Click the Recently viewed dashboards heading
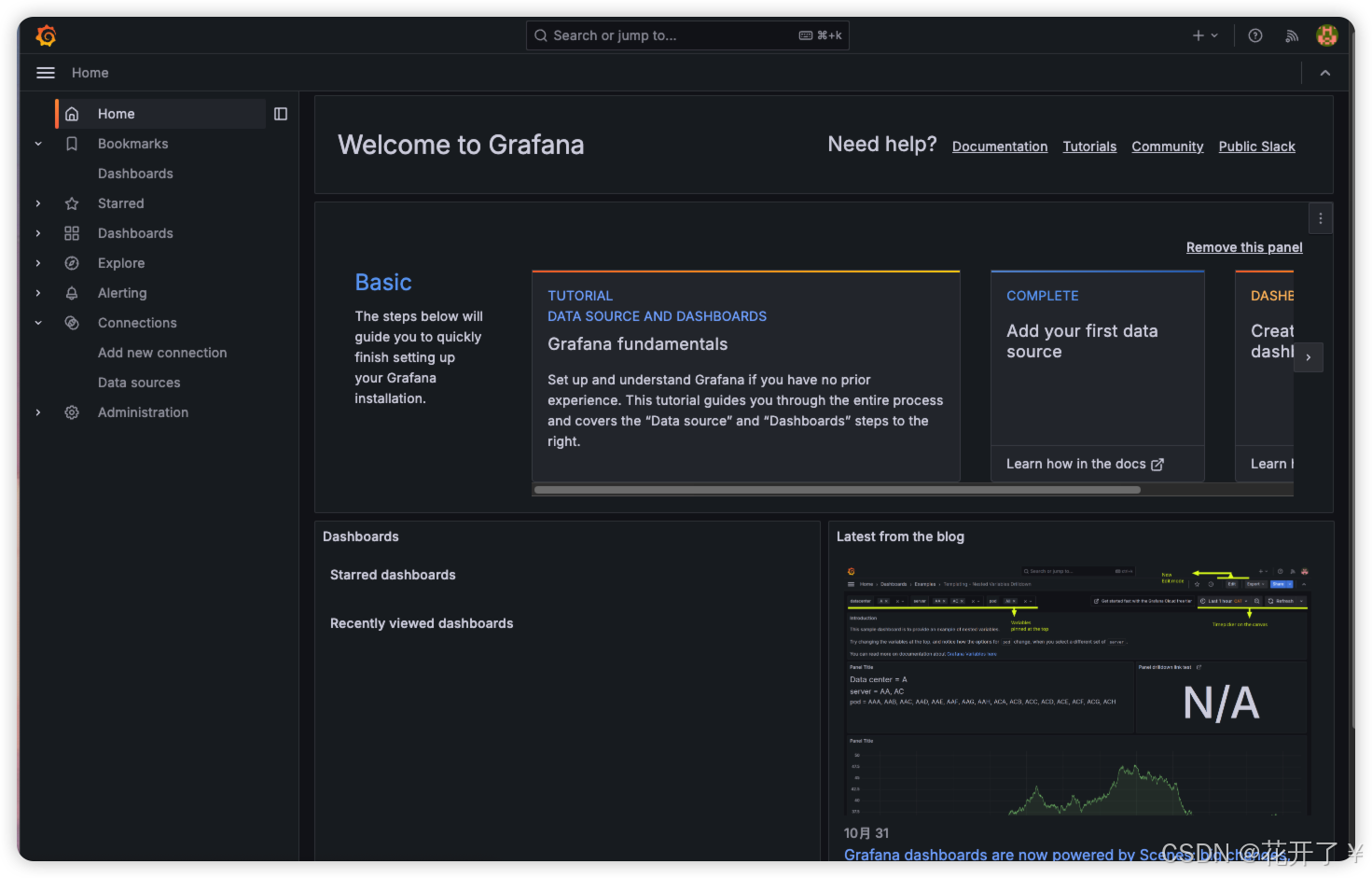Screen dimensions: 1372x878 pos(422,623)
